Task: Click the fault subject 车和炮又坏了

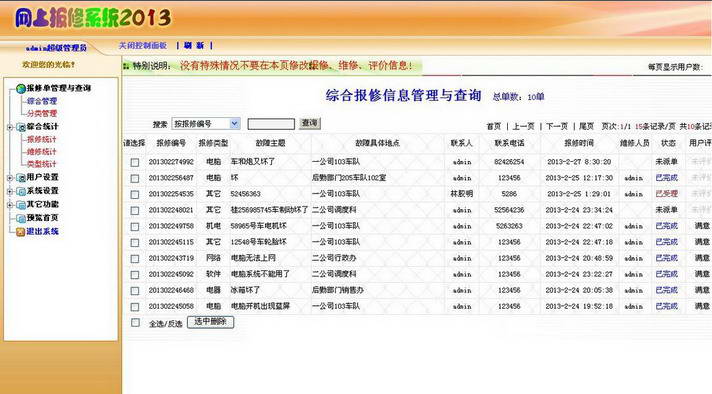Action: pos(253,162)
